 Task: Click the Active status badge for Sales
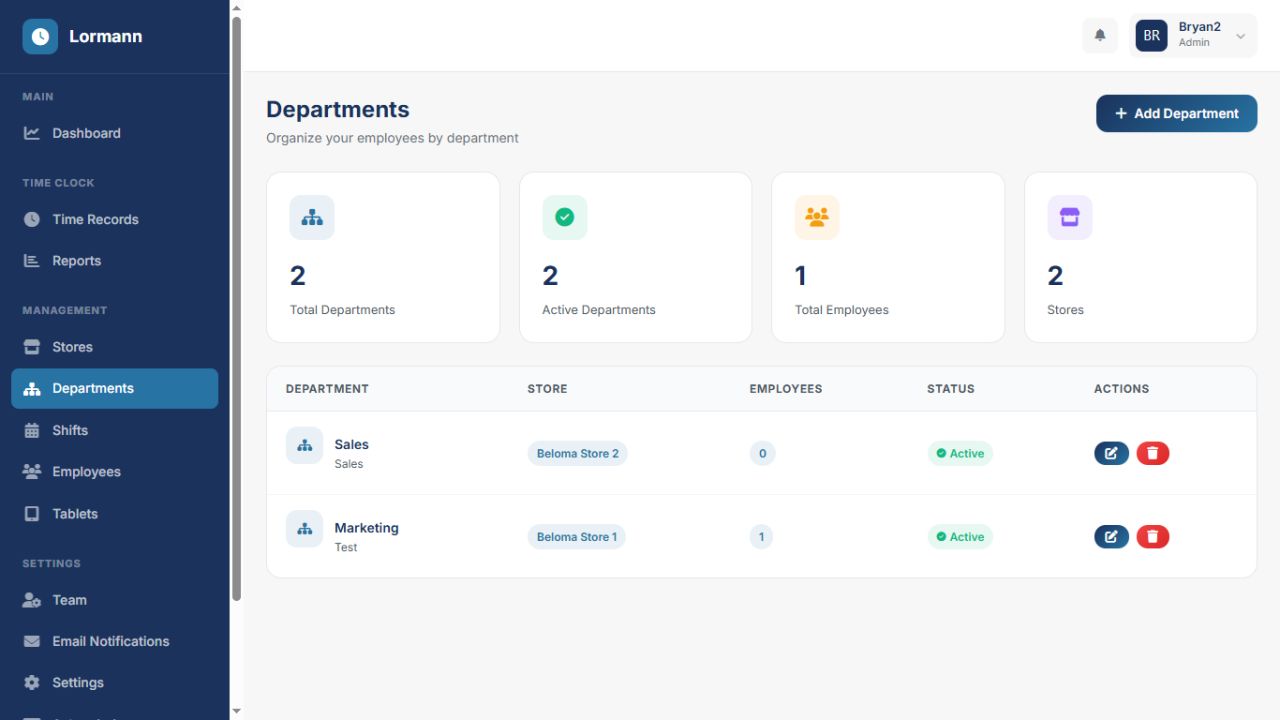pos(960,453)
